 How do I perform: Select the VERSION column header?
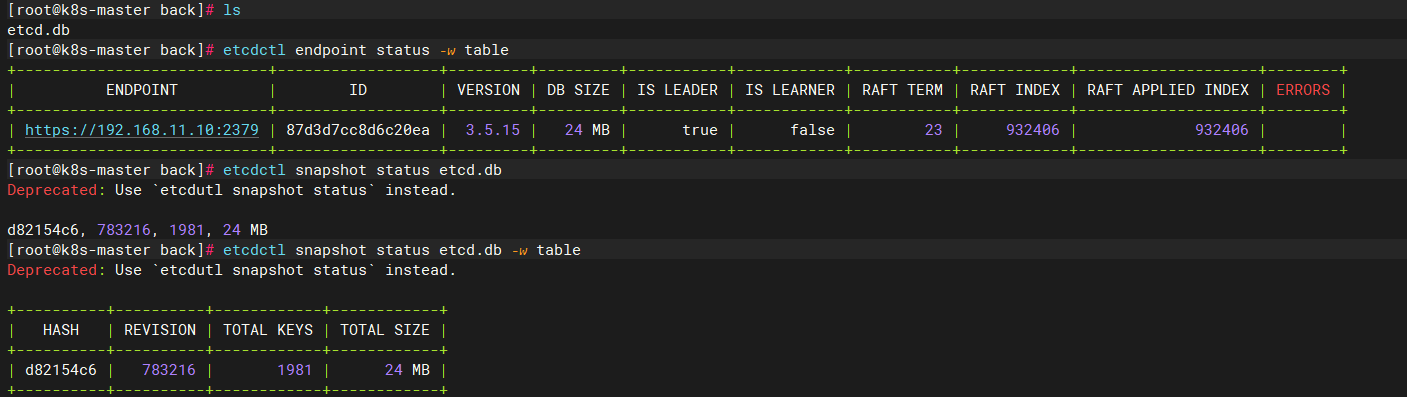(489, 90)
